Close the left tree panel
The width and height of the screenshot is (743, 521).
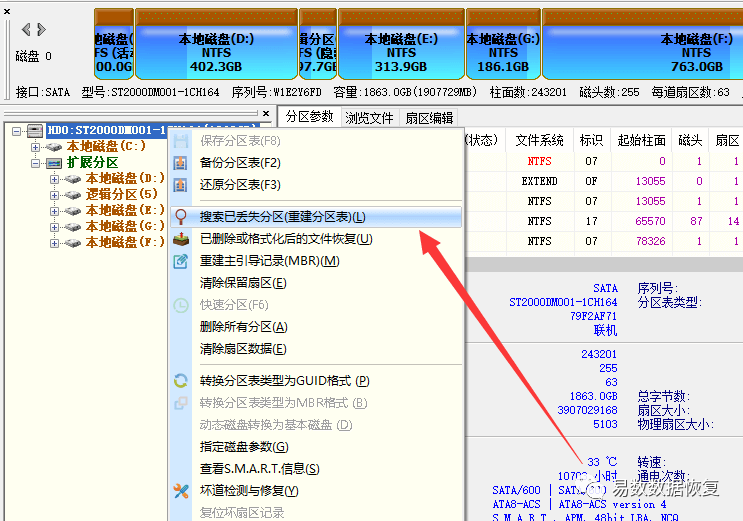[x=266, y=113]
